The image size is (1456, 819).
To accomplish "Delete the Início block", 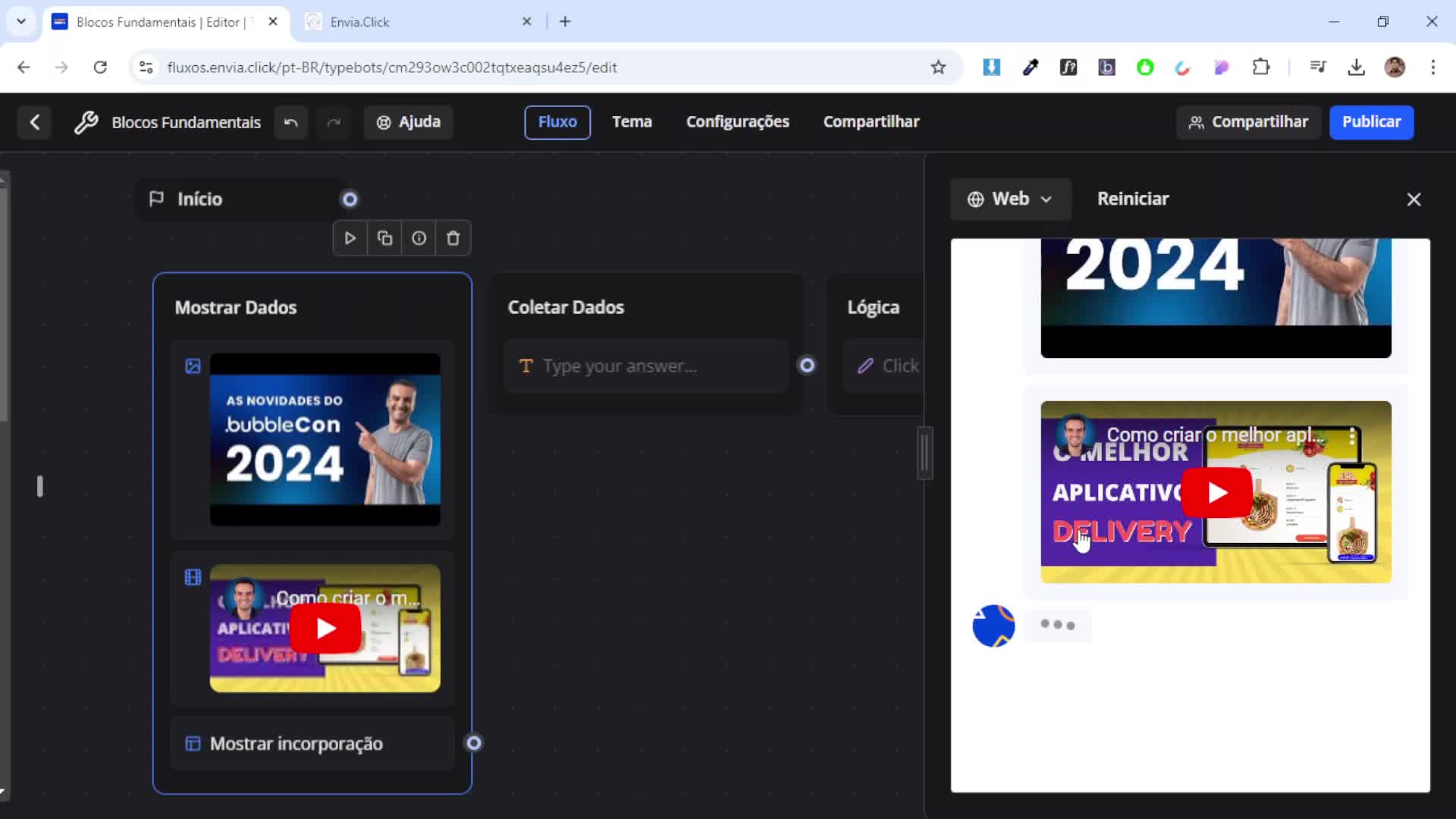I will click(x=453, y=237).
